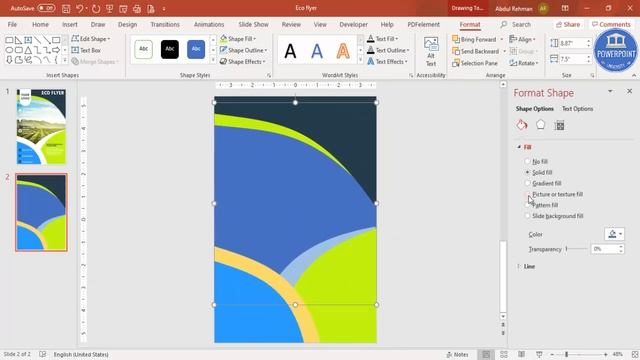Viewport: 640px width, 360px height.
Task: Click the Undo arrow icon
Action: click(80, 8)
